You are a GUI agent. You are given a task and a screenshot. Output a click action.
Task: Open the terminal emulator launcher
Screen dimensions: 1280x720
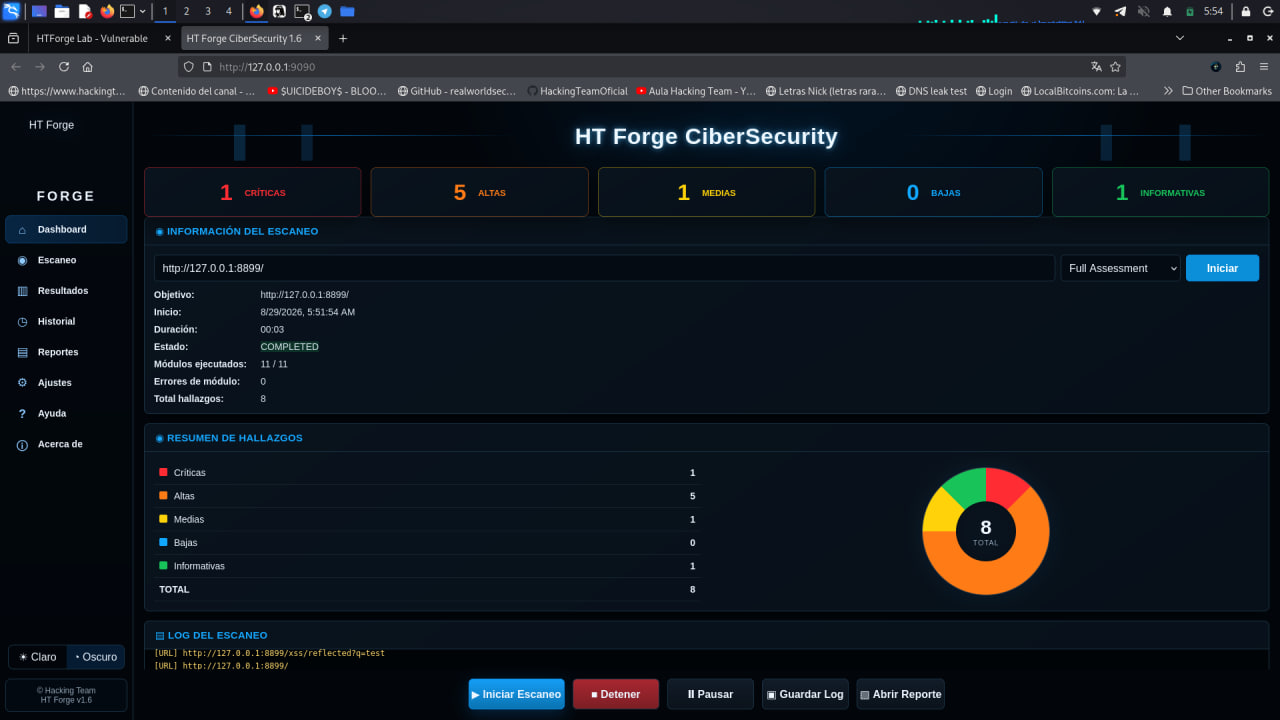127,11
